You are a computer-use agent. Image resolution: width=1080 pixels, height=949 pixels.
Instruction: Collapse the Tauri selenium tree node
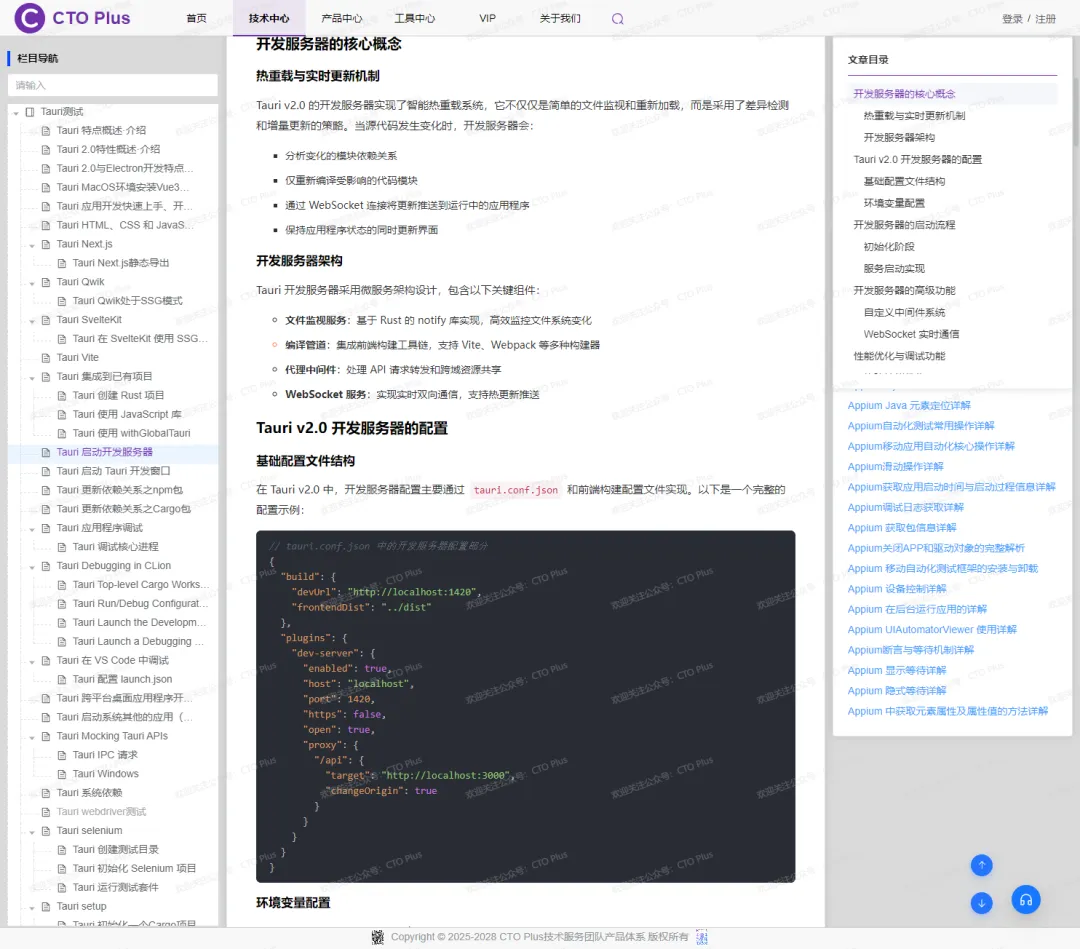pos(32,832)
